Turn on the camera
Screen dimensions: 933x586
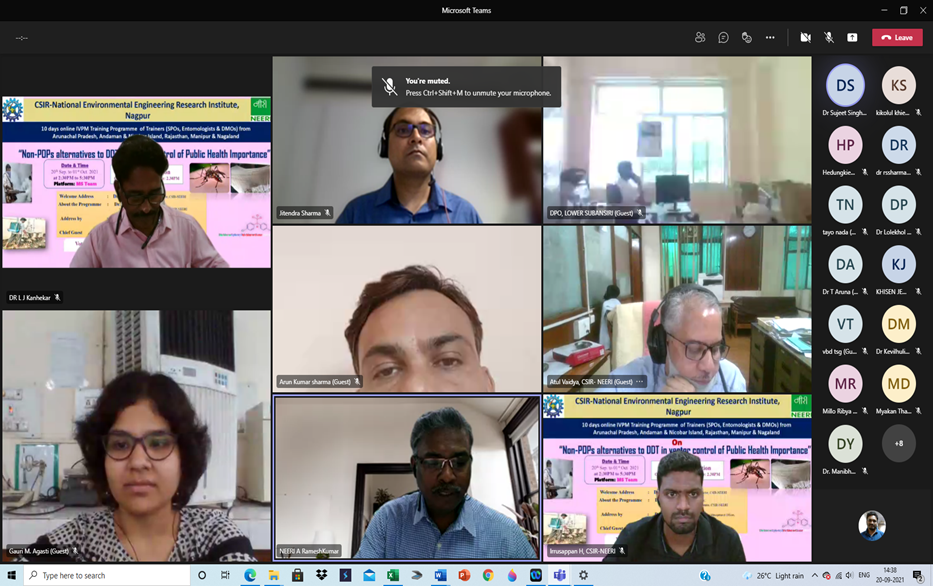click(x=805, y=38)
